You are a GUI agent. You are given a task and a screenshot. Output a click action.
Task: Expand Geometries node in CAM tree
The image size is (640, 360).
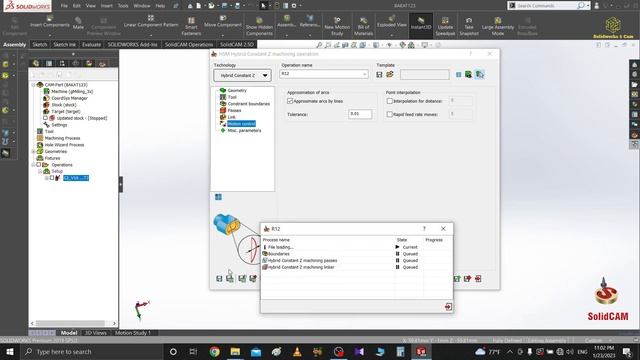tap(33, 151)
